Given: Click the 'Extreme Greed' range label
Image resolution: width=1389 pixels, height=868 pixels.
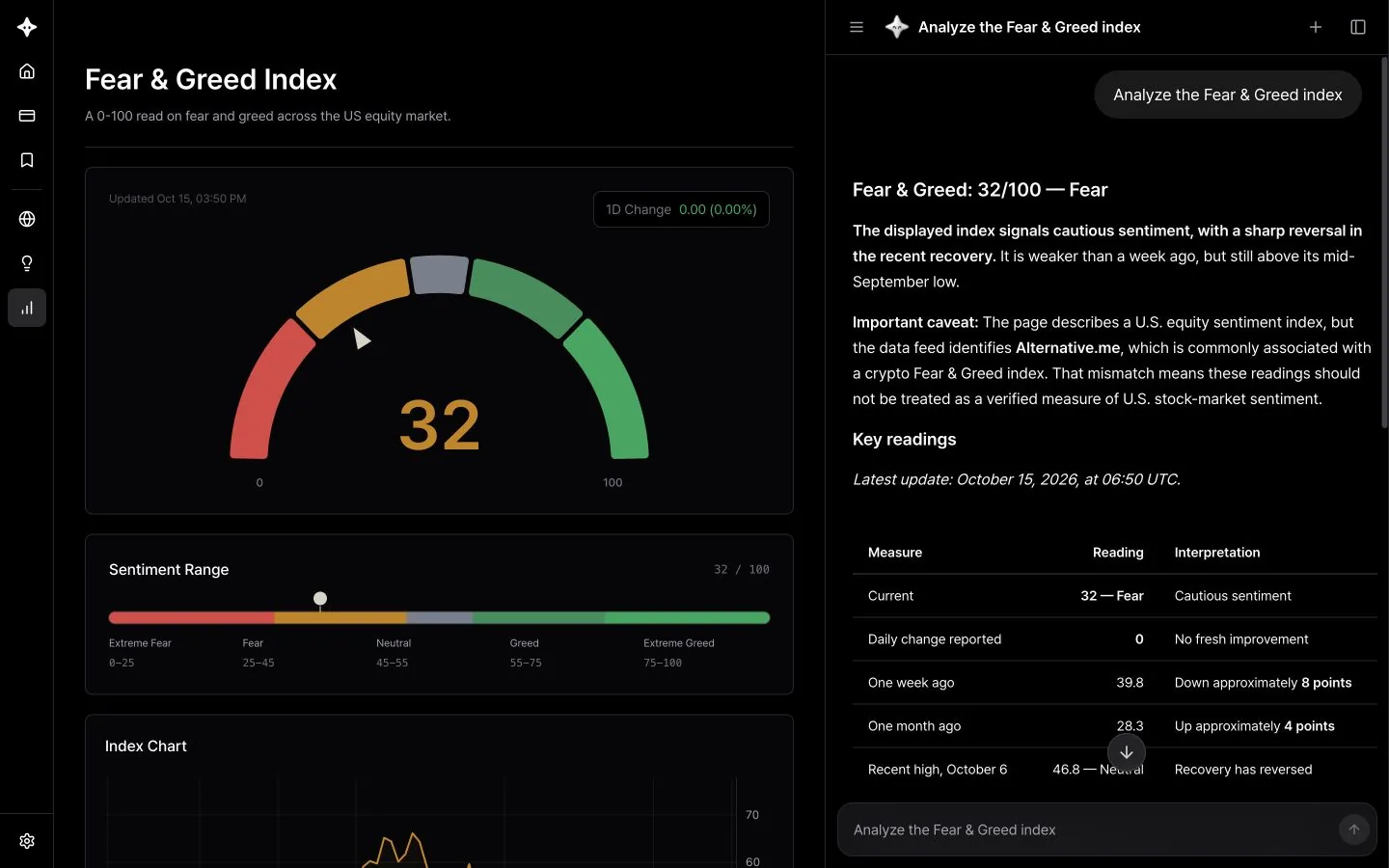Looking at the screenshot, I should pyautogui.click(x=679, y=643).
